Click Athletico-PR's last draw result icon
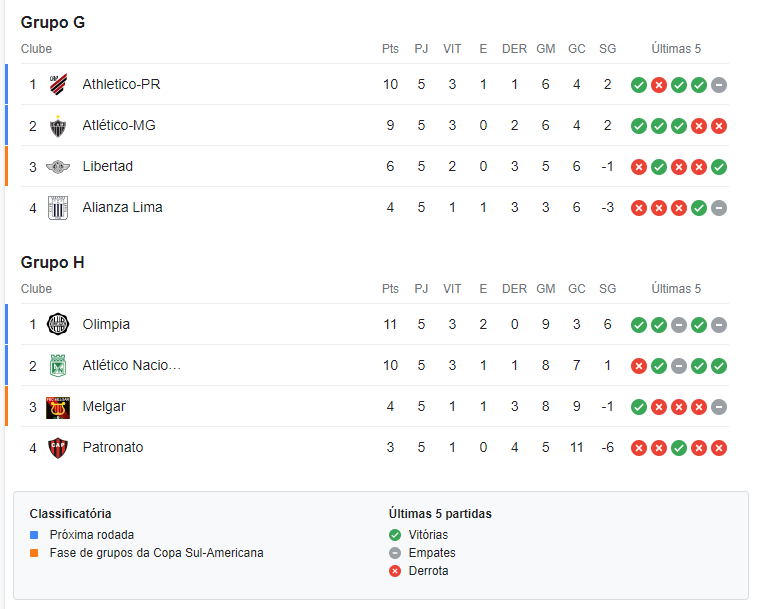 [719, 85]
